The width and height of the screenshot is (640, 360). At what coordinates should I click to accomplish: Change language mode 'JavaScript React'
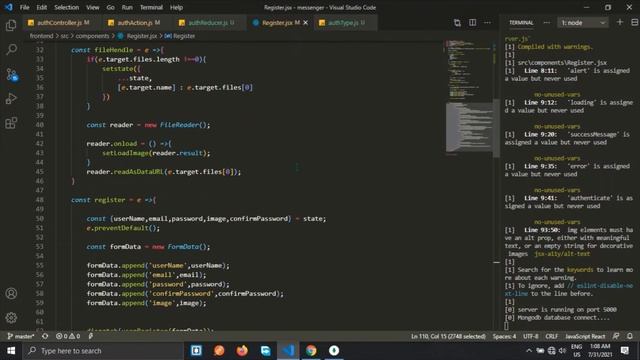[585, 336]
